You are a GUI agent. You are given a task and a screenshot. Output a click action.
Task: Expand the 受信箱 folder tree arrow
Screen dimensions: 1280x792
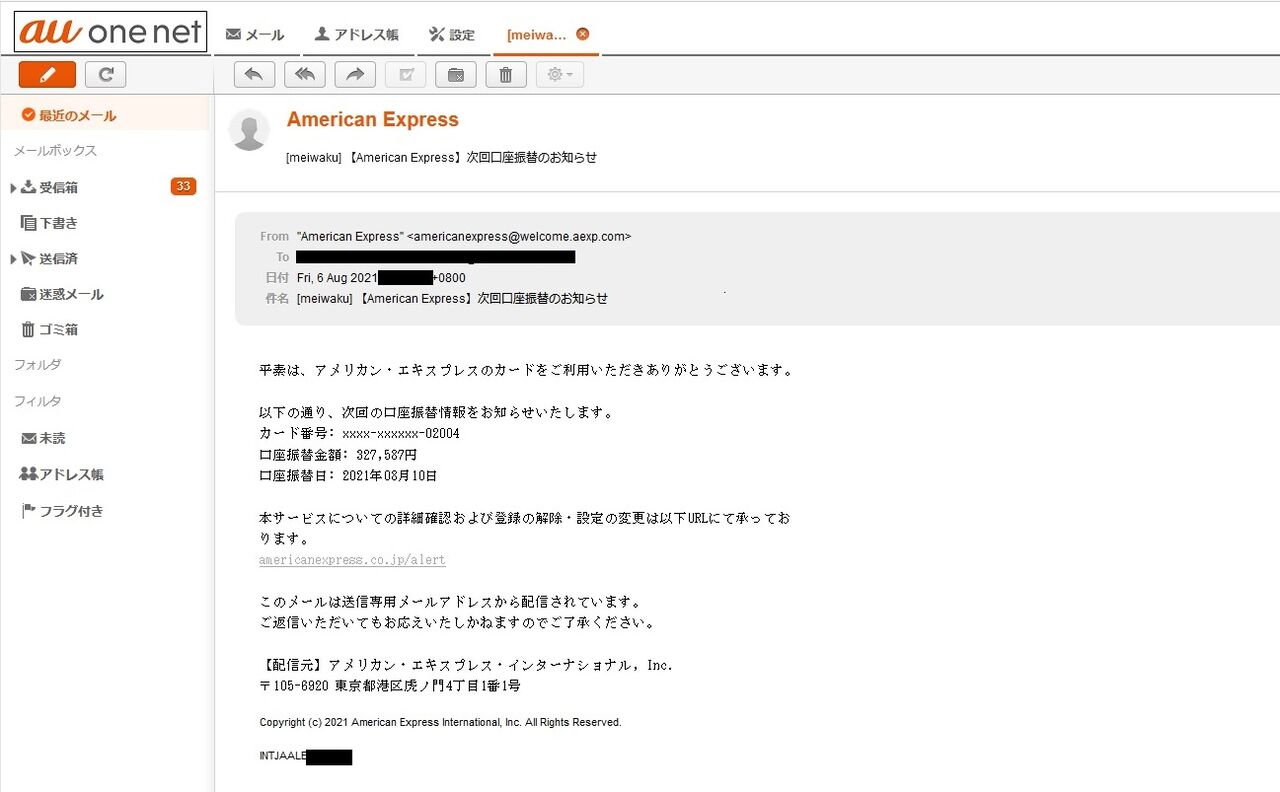[x=13, y=187]
